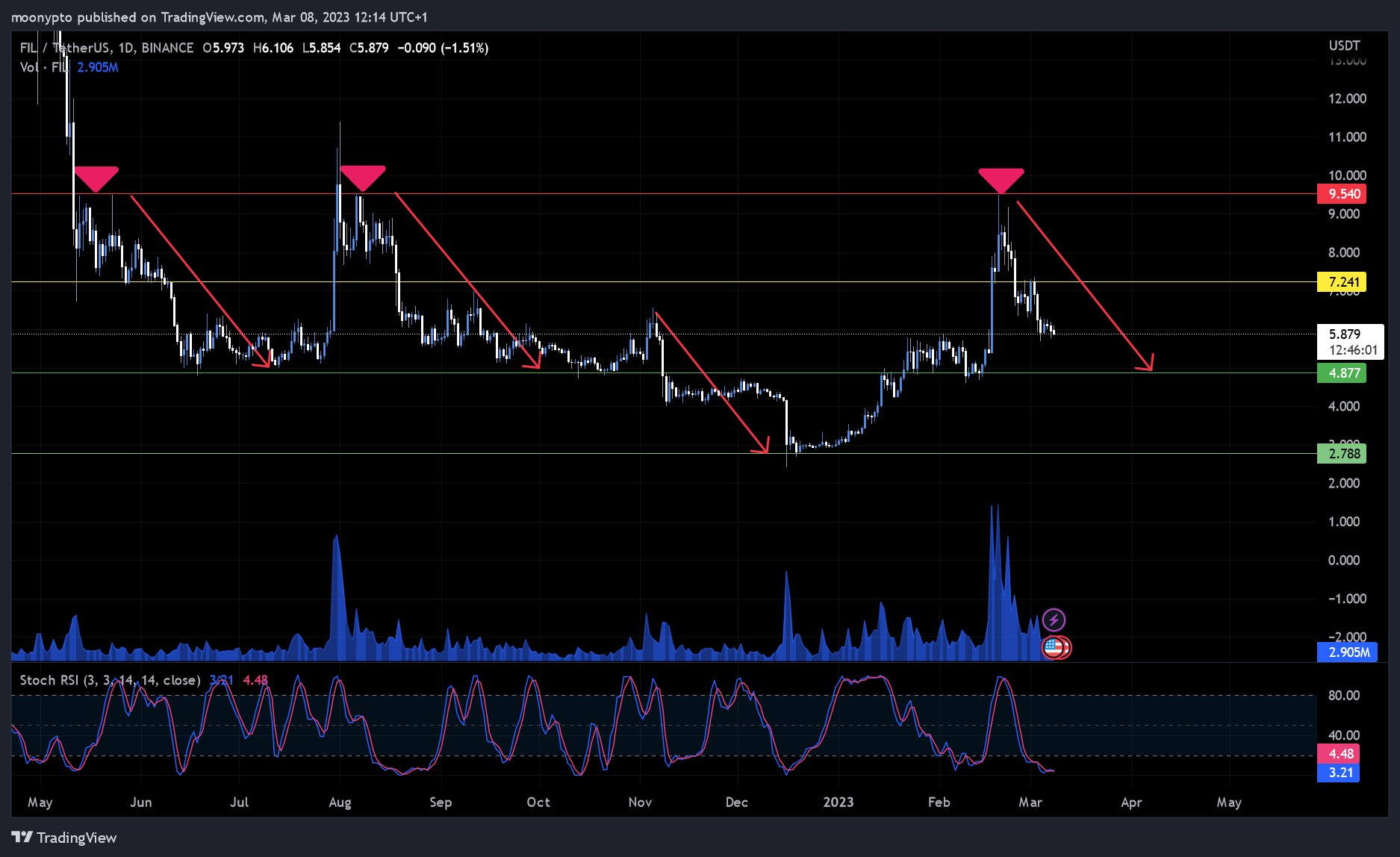1400x857 pixels.
Task: Click the pink 4.48 Stoch RSI axis tag
Action: point(1339,754)
